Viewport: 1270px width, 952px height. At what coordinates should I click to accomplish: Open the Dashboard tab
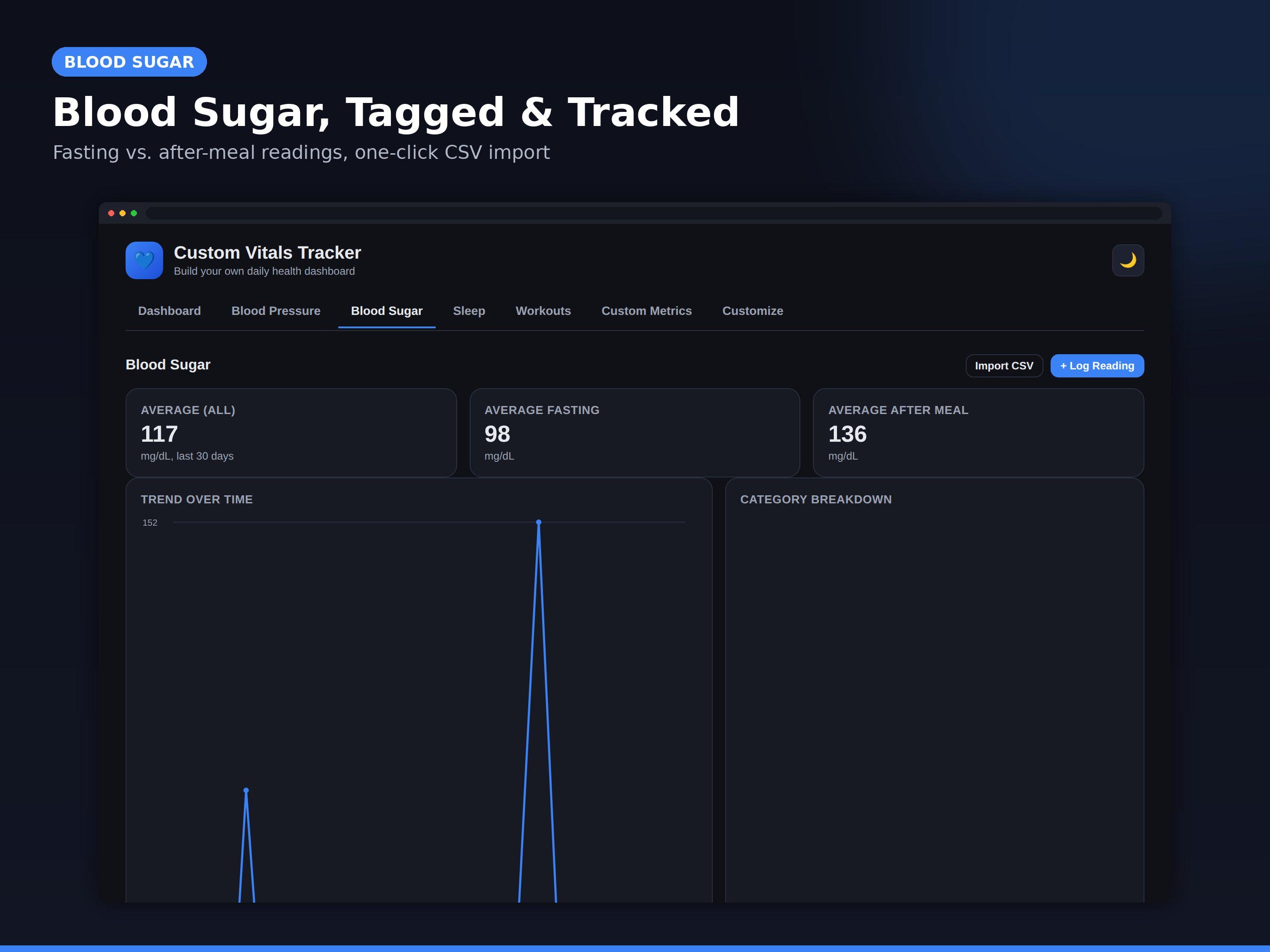click(x=169, y=311)
